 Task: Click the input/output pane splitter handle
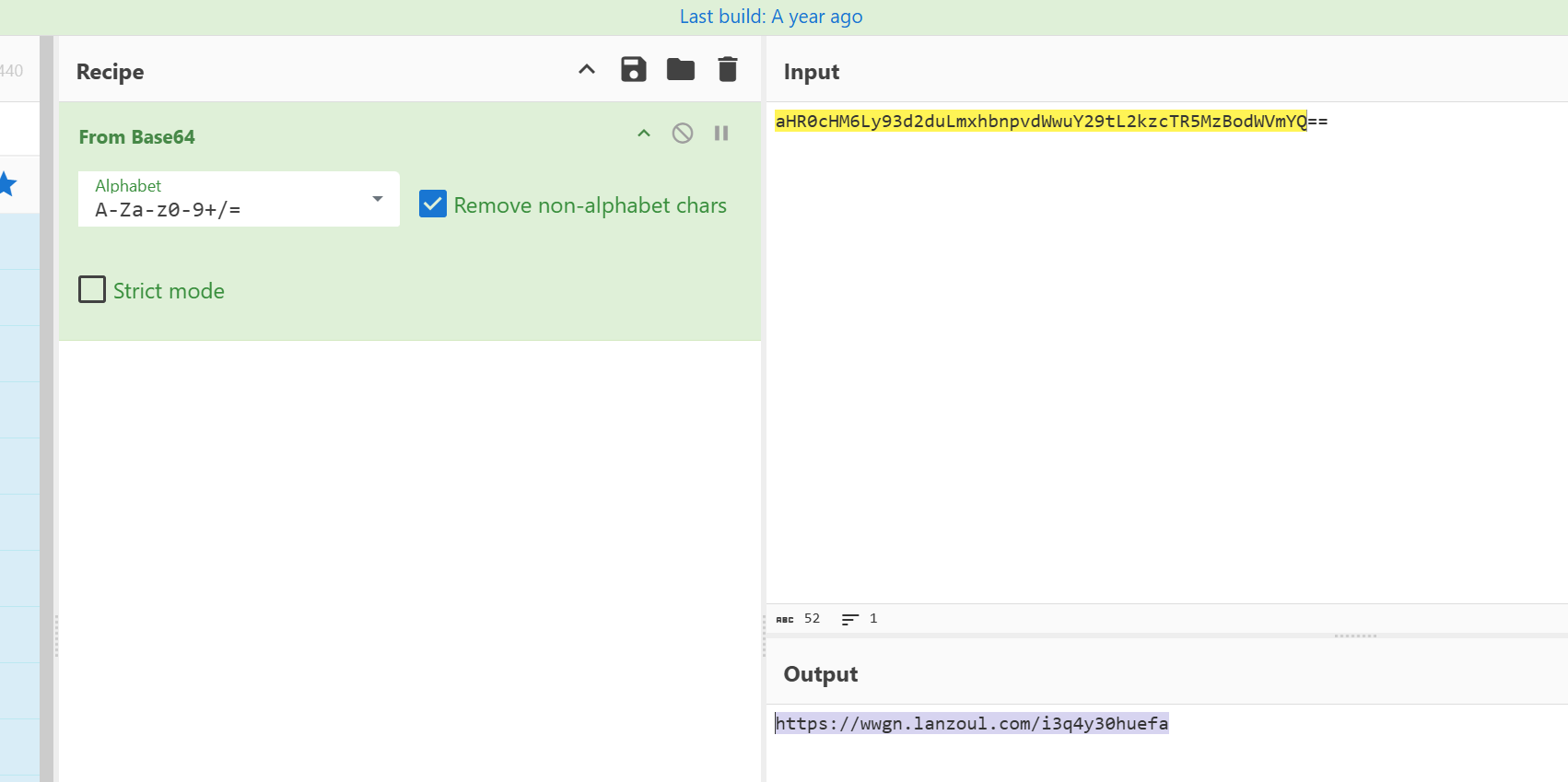[x=1355, y=636]
